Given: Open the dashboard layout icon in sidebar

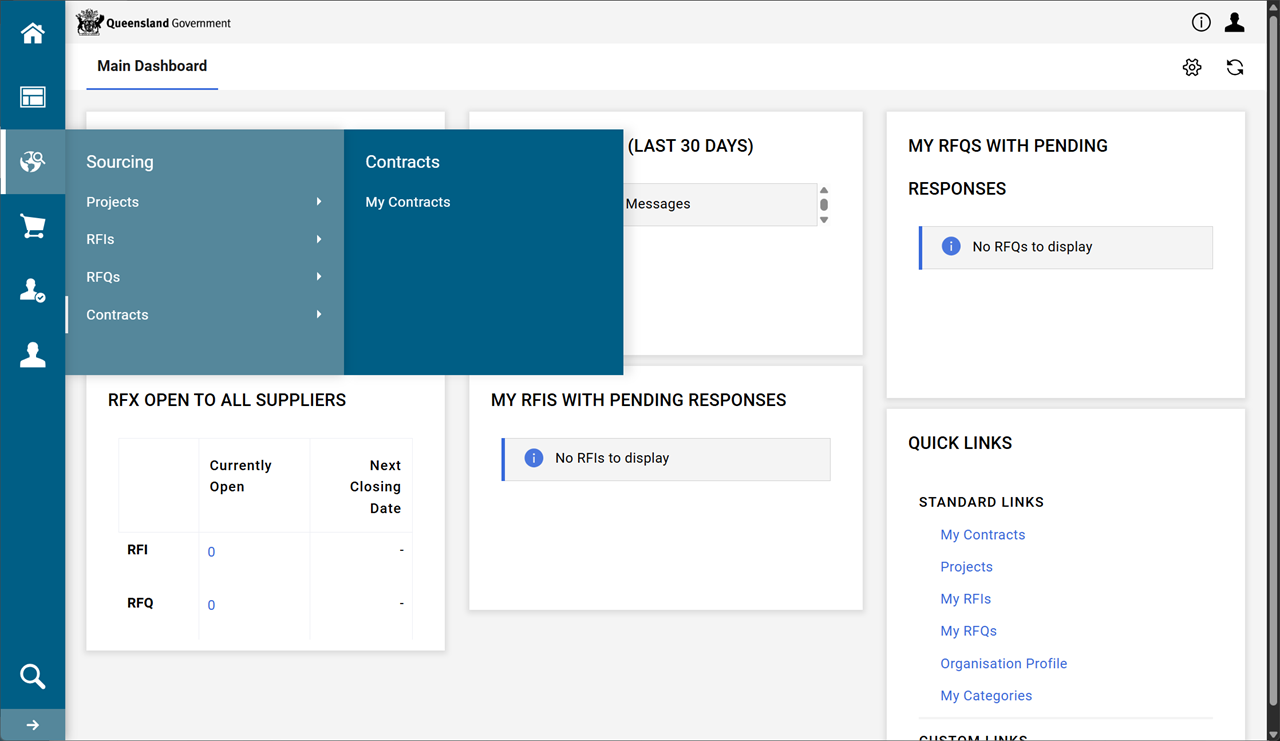Looking at the screenshot, I should pos(32,97).
